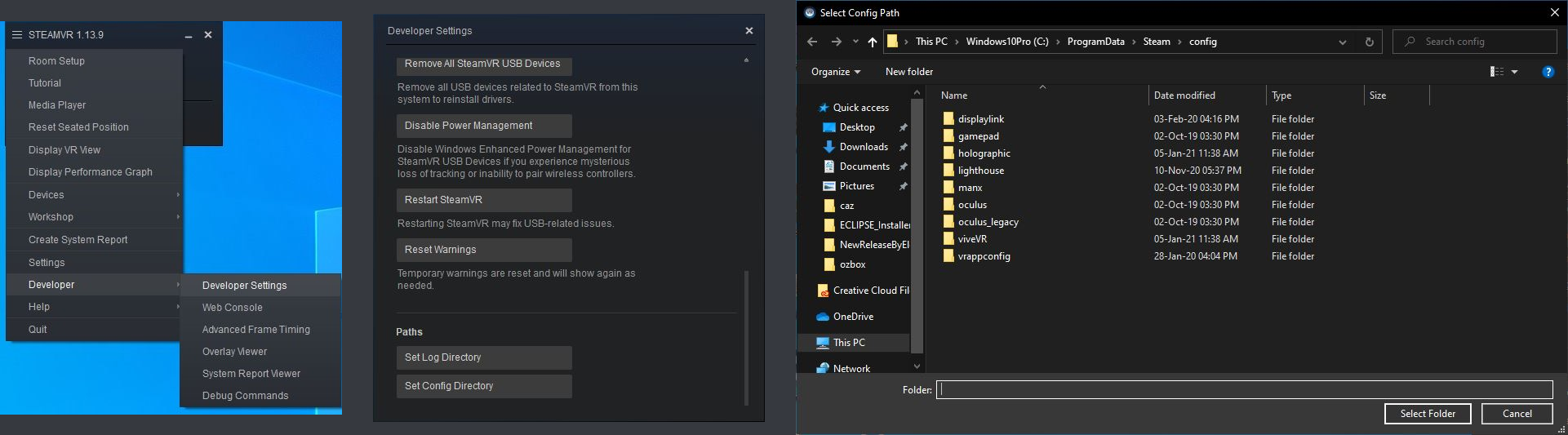Open OneDrive in navigation pane
1568x435 pixels.
(853, 317)
